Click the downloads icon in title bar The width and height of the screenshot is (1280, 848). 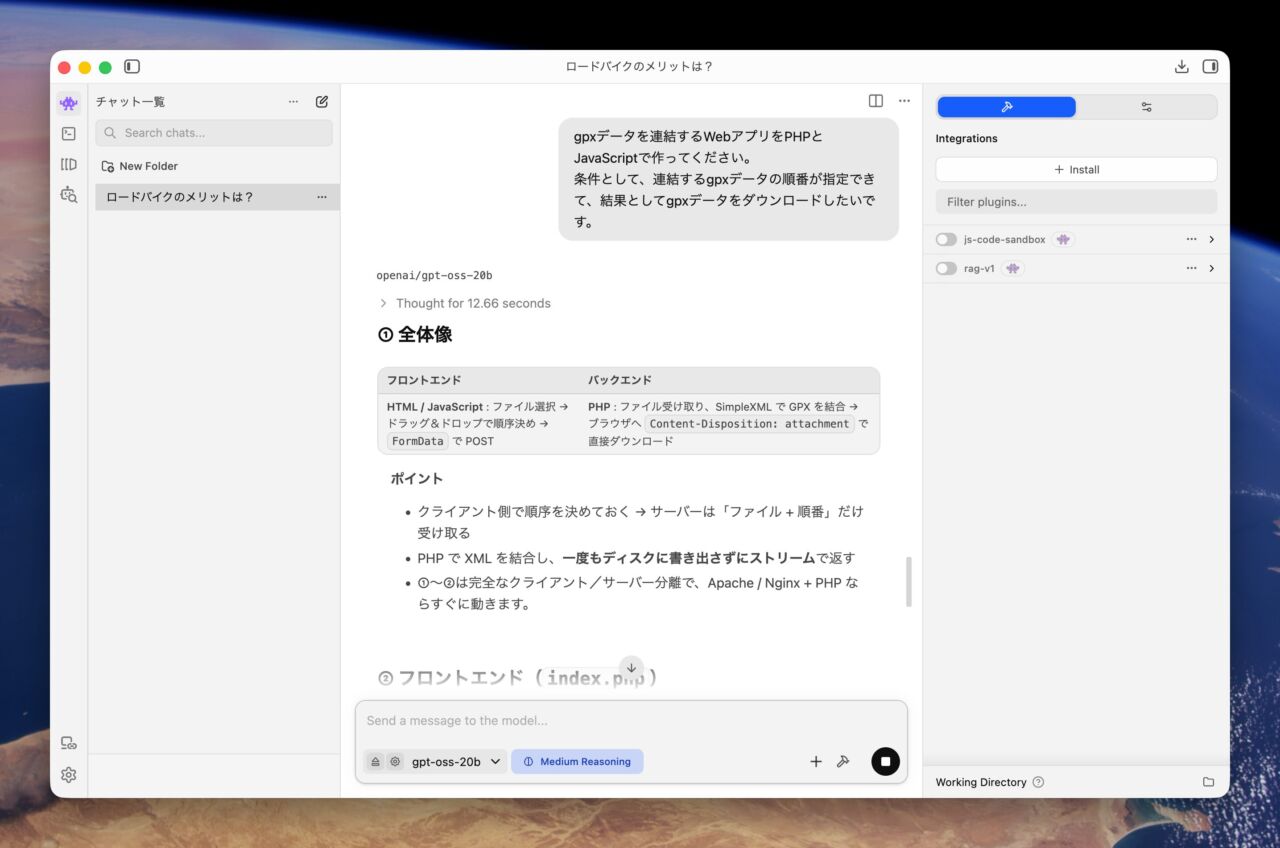(1181, 67)
